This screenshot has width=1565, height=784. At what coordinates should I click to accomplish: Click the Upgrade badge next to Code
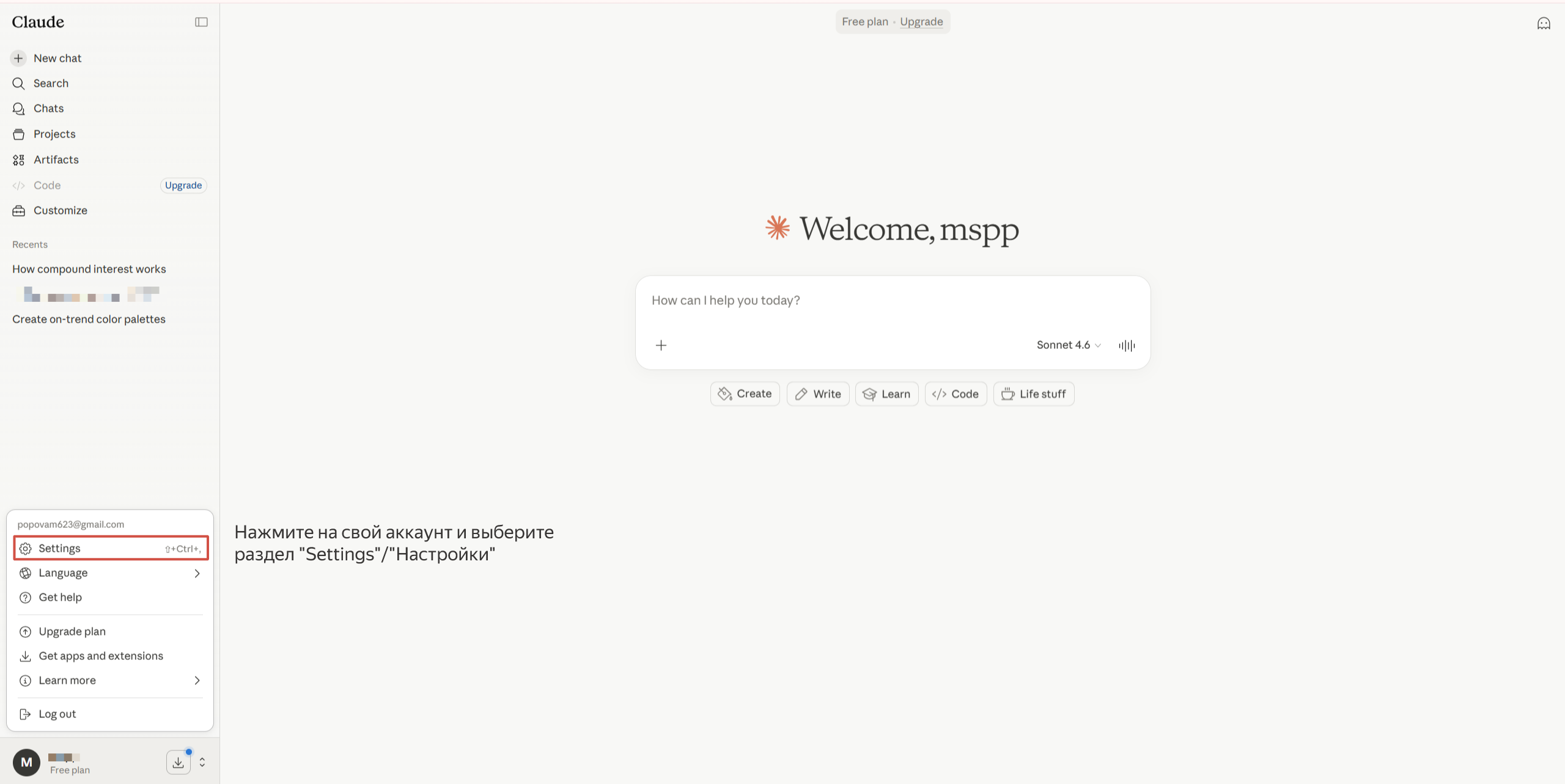183,185
